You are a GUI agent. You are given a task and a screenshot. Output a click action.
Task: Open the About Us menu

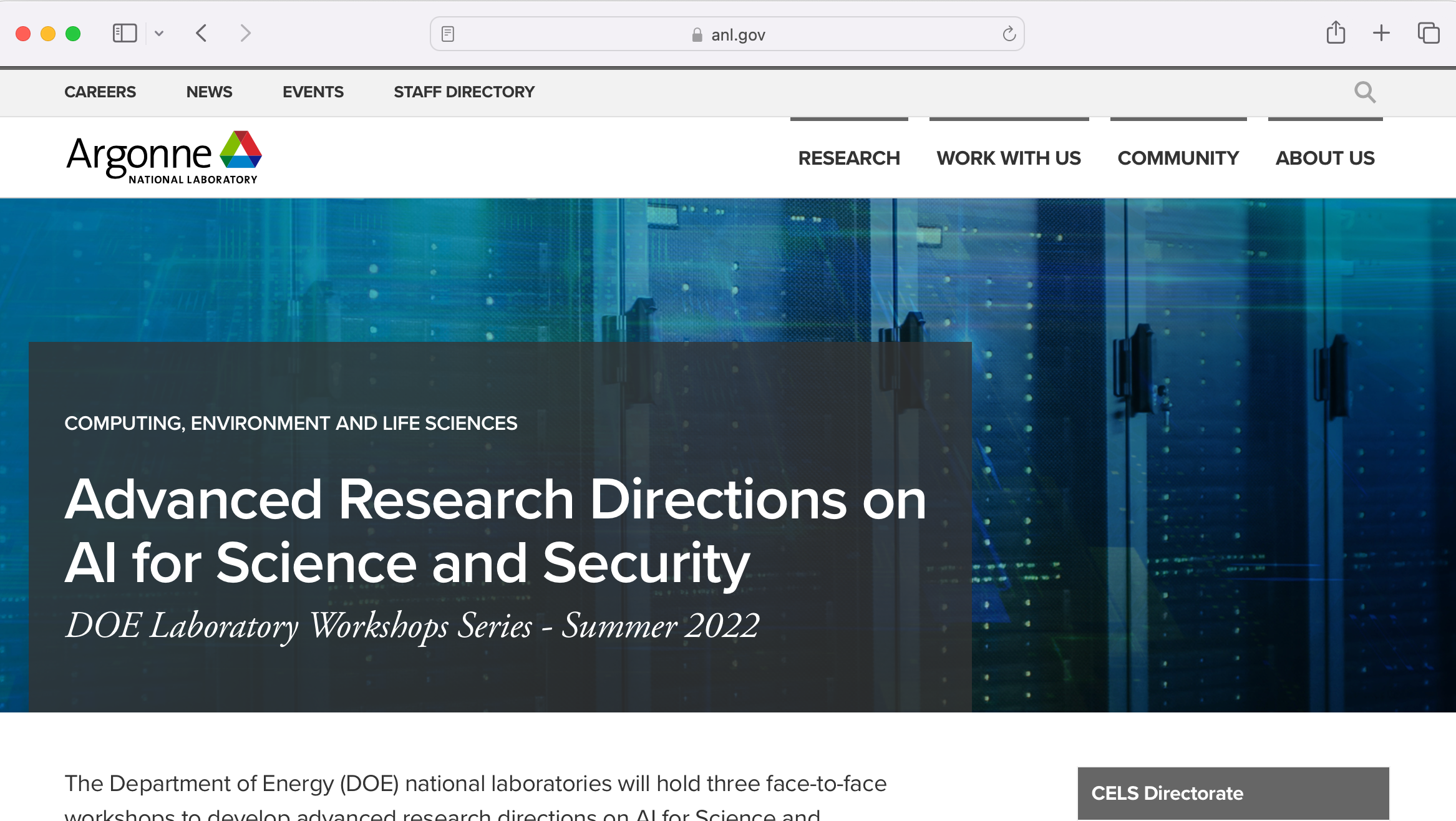point(1325,158)
